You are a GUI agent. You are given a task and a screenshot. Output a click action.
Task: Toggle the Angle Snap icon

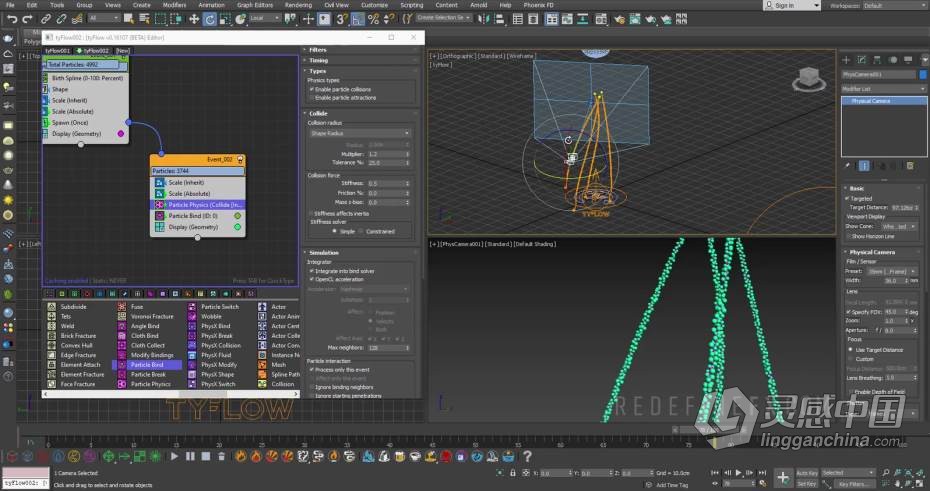tap(357, 19)
